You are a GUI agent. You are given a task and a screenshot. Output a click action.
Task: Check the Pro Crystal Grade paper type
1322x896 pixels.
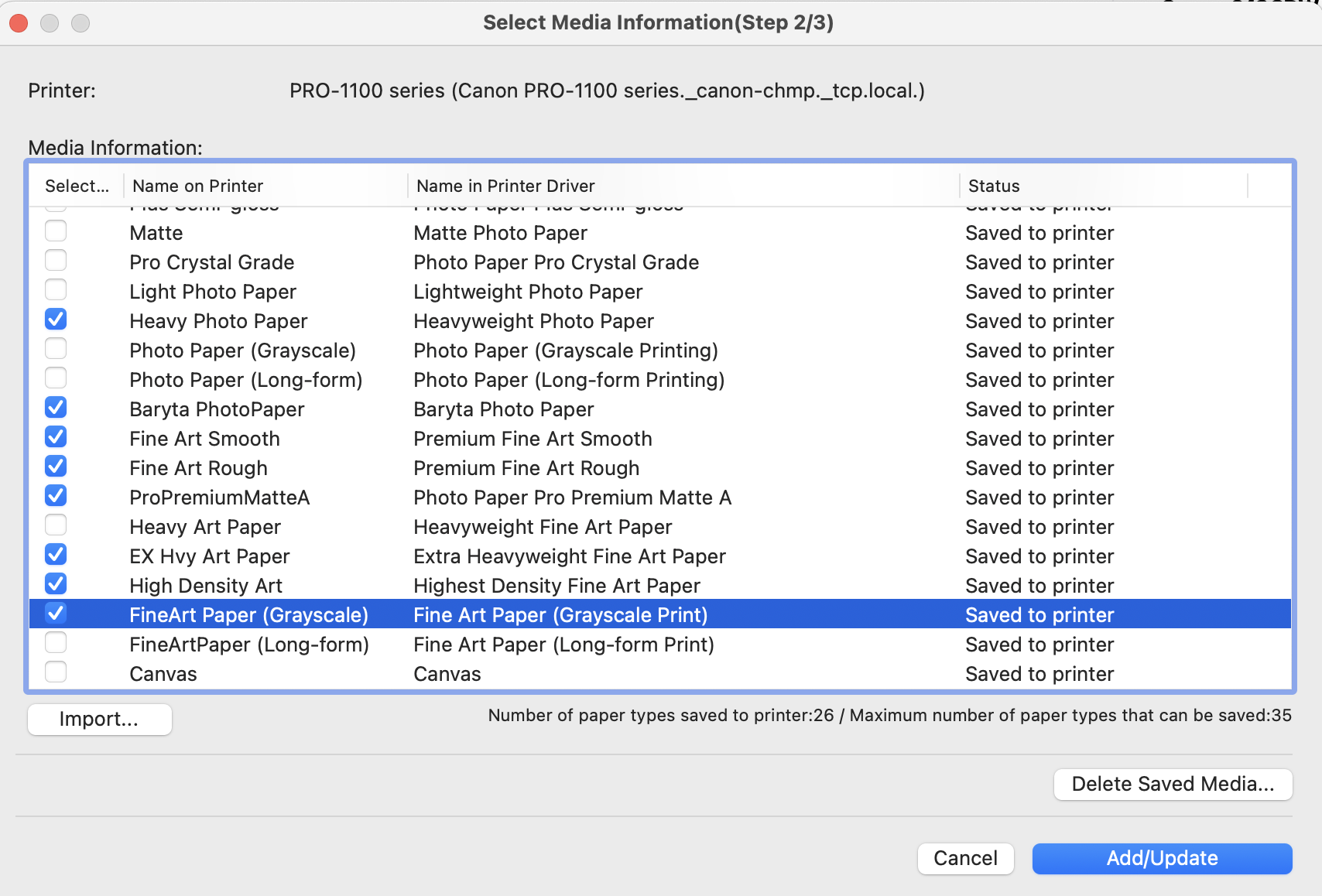pyautogui.click(x=55, y=260)
